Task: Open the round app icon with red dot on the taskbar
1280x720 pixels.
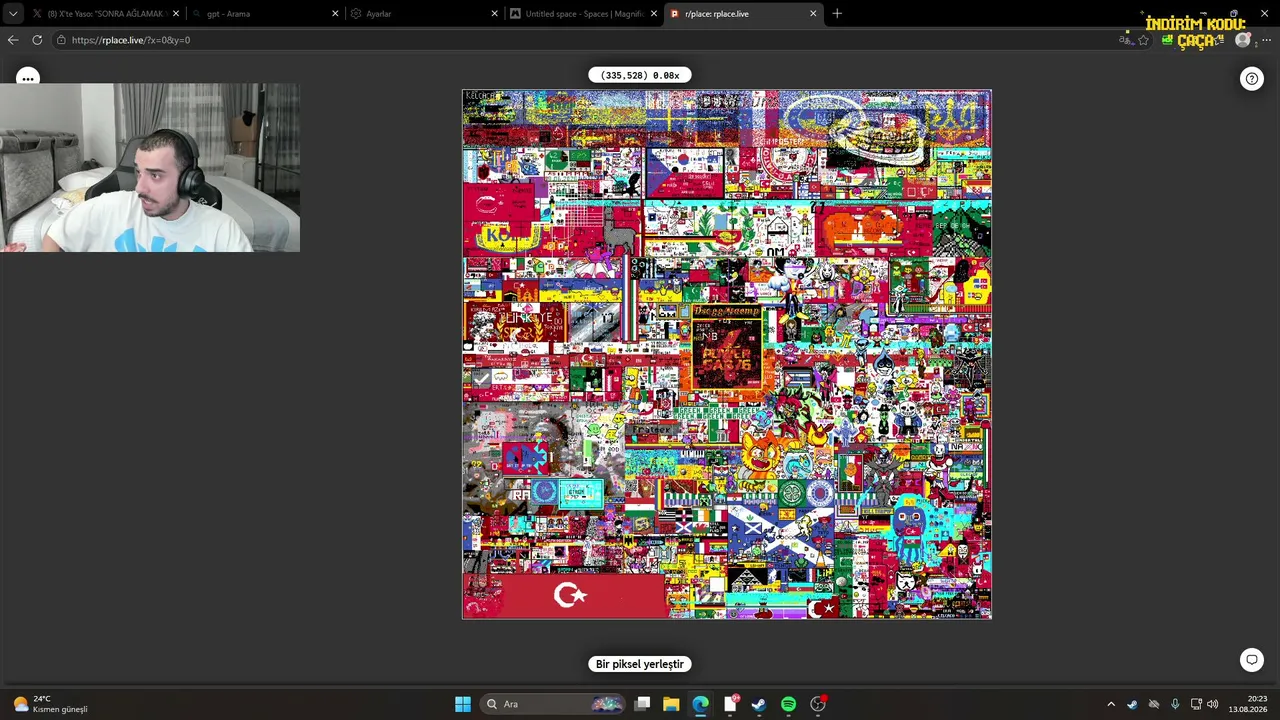Action: 818,704
